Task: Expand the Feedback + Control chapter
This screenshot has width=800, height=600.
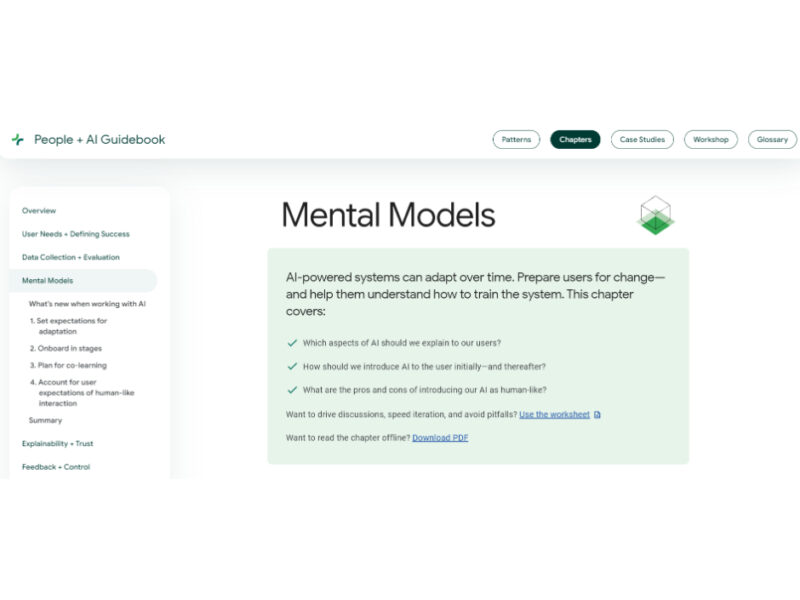Action: pos(55,467)
